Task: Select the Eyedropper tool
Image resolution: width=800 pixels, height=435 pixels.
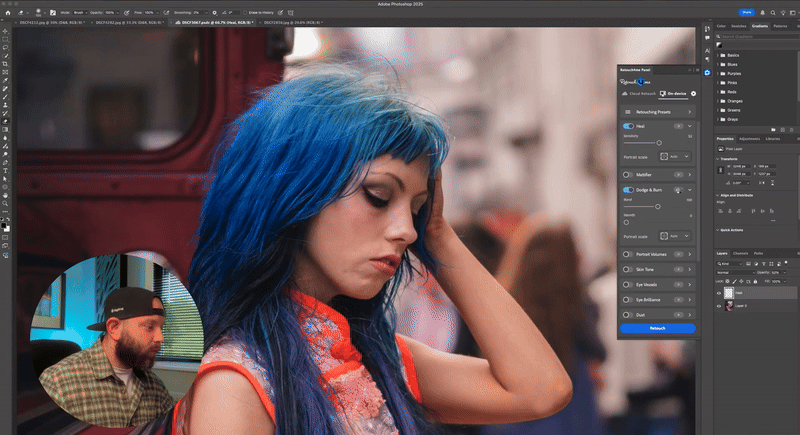Action: [x=6, y=80]
